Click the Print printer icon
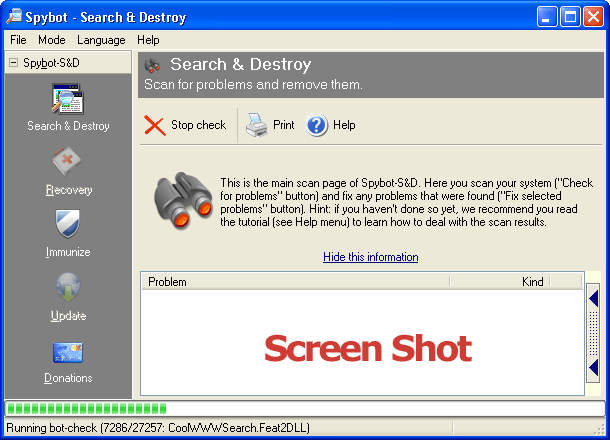 click(x=257, y=125)
